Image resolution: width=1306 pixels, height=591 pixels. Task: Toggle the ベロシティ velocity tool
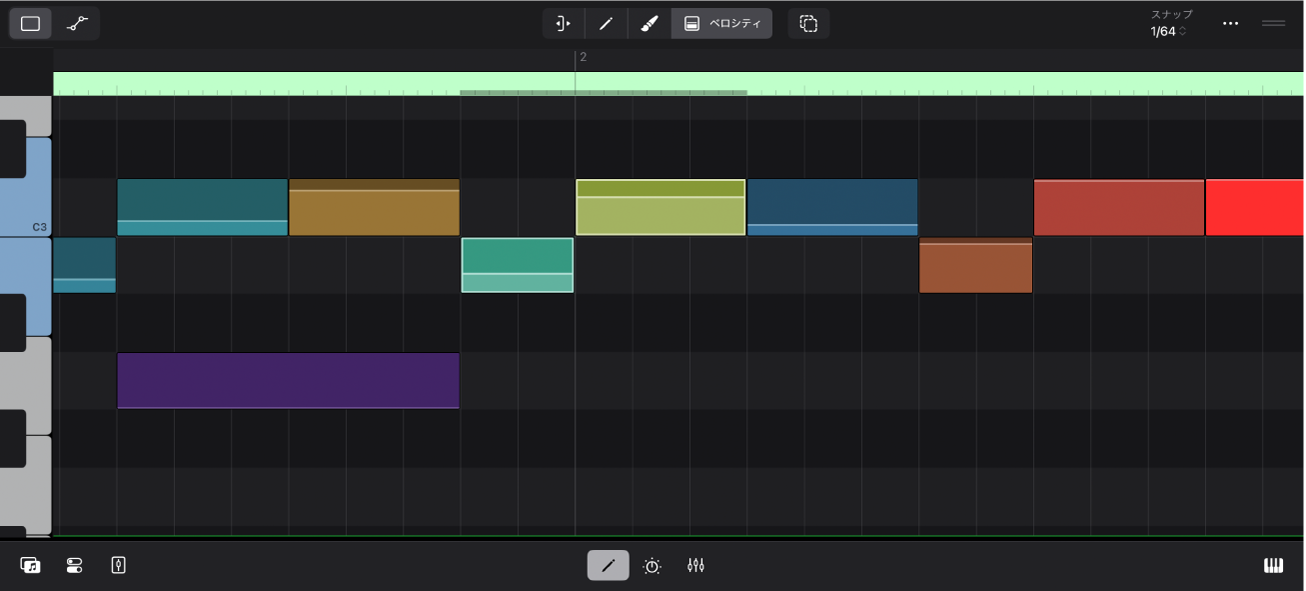click(x=722, y=23)
